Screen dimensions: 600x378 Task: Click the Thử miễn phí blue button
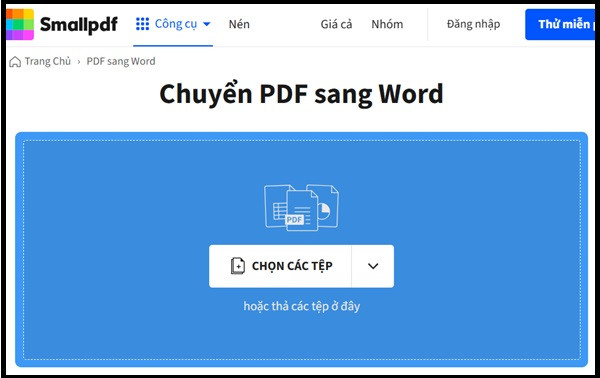pyautogui.click(x=560, y=24)
